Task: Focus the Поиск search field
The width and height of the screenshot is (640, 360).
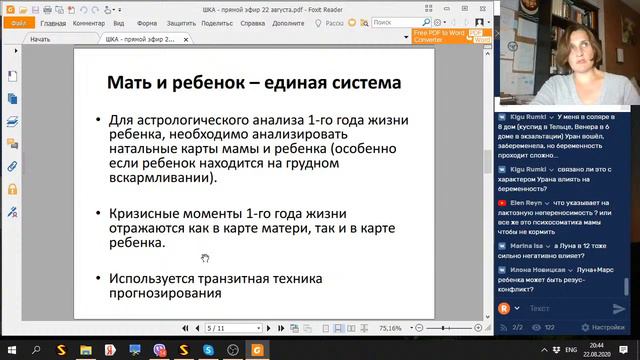Action: pyautogui.click(x=397, y=22)
